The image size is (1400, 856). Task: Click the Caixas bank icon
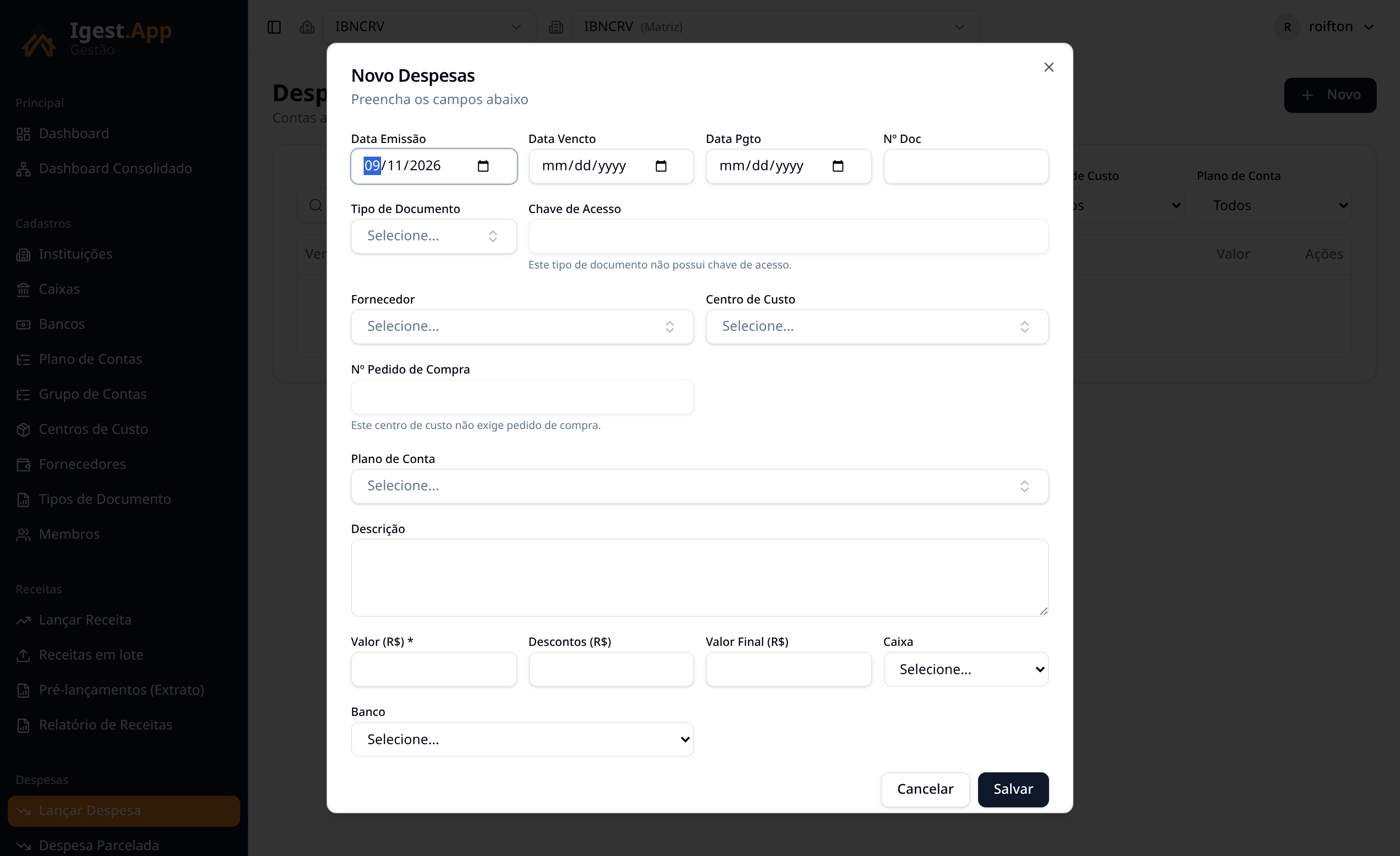coord(23,289)
